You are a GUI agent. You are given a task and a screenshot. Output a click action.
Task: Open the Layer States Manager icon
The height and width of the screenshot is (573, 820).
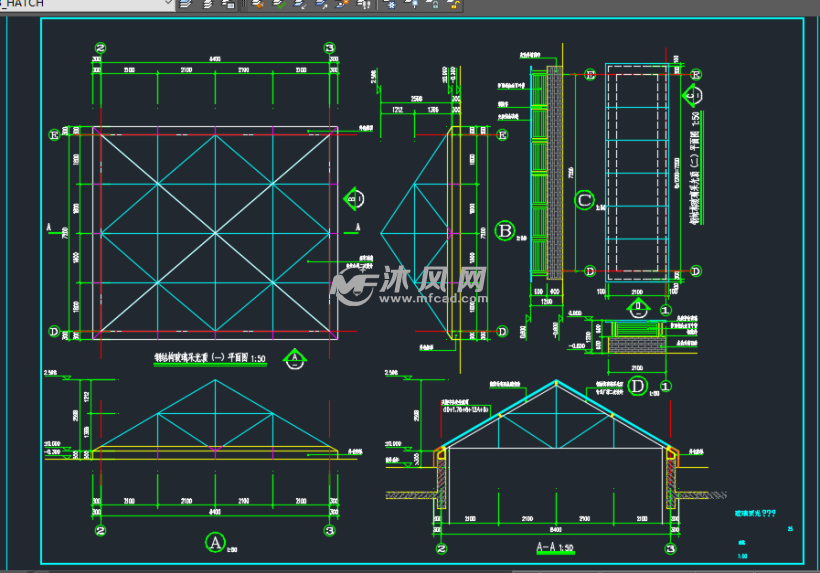(x=207, y=4)
